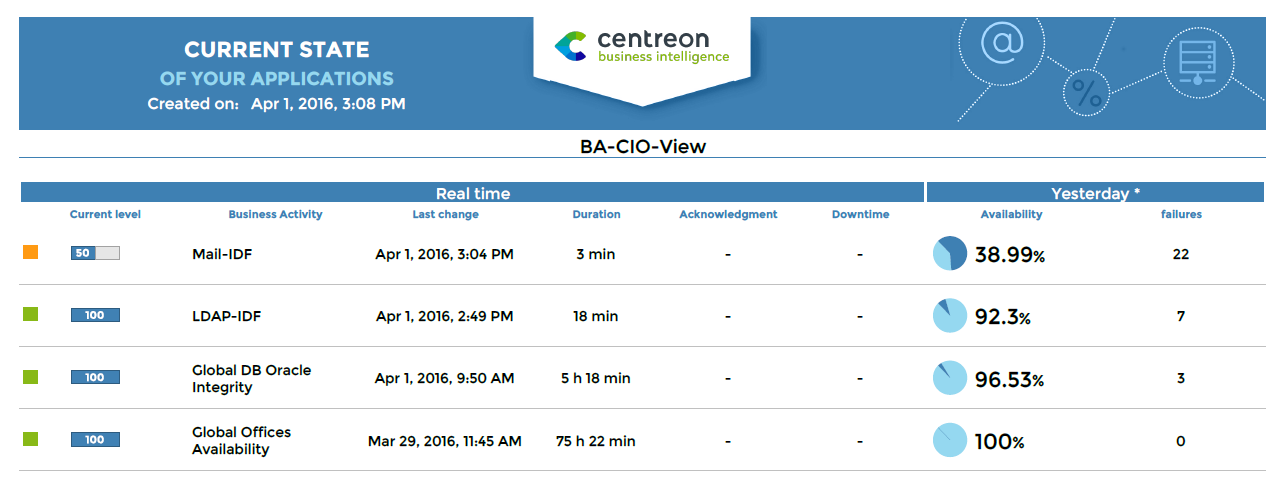Open Global Offices Availability activity

point(241,441)
